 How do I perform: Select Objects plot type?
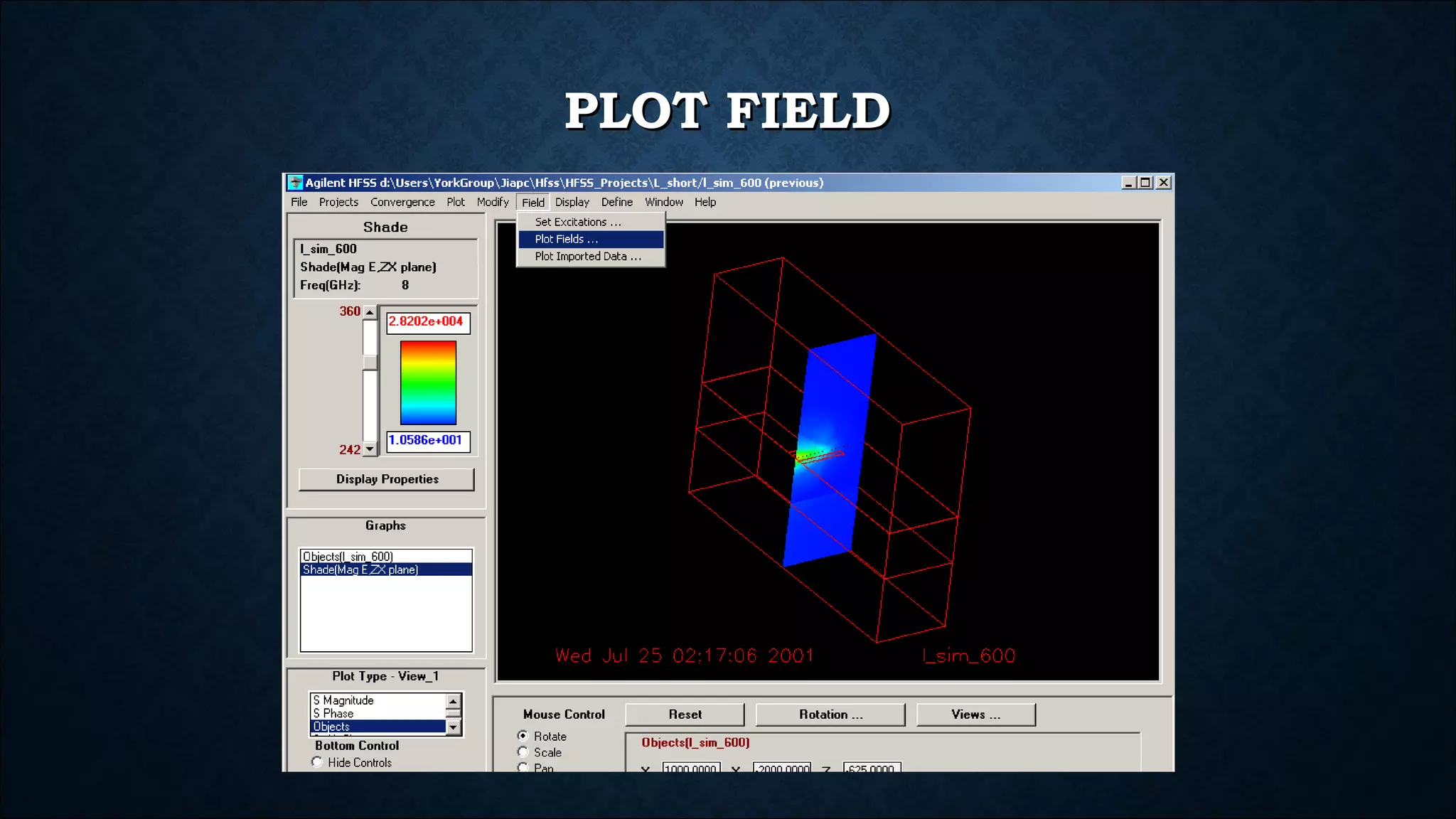(378, 727)
